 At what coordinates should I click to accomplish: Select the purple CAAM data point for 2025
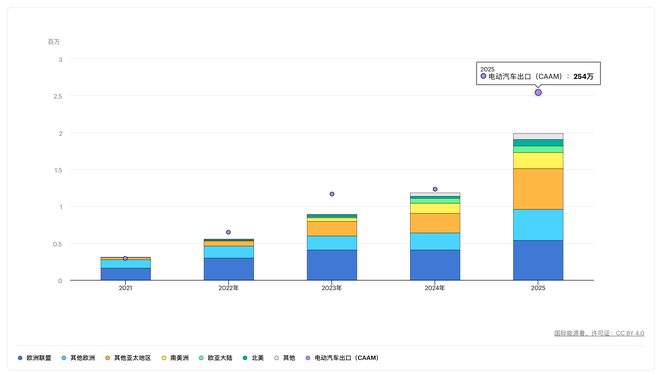(538, 93)
